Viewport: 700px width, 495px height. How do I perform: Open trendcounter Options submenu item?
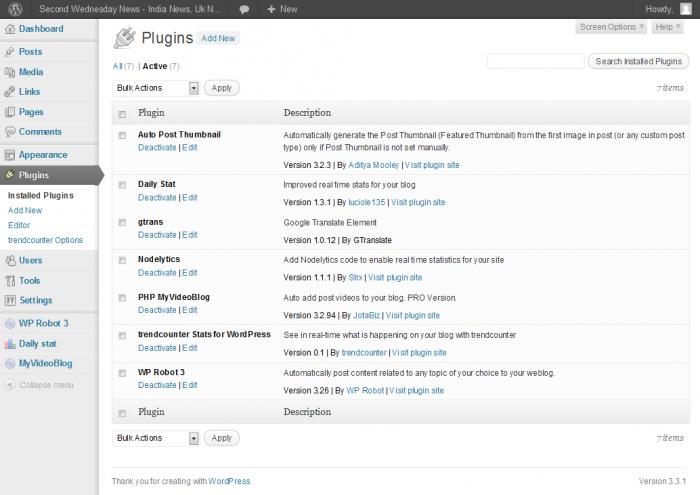click(46, 240)
